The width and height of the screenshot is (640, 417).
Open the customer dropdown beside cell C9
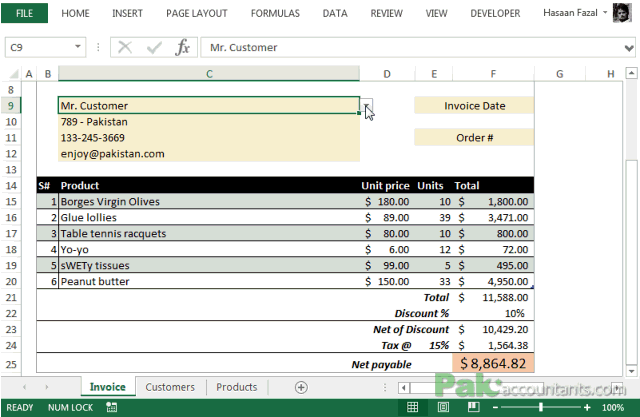pos(367,106)
